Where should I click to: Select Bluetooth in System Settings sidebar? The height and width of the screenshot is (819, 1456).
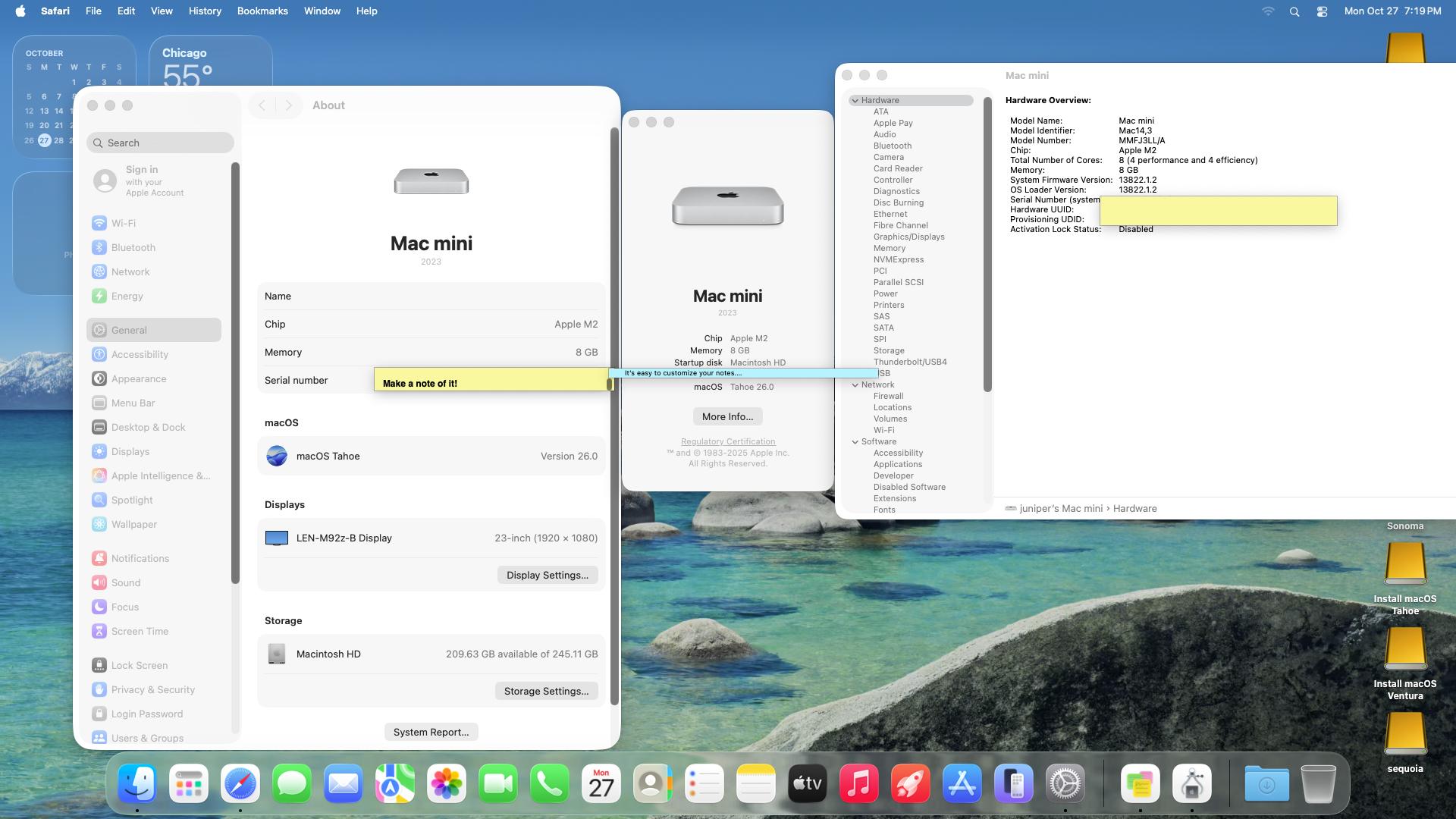click(x=133, y=247)
